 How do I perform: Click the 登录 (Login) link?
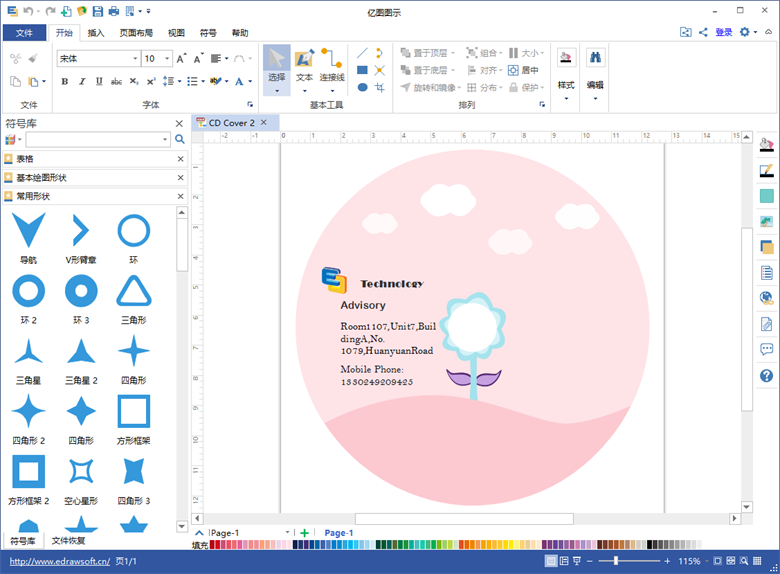tap(723, 32)
